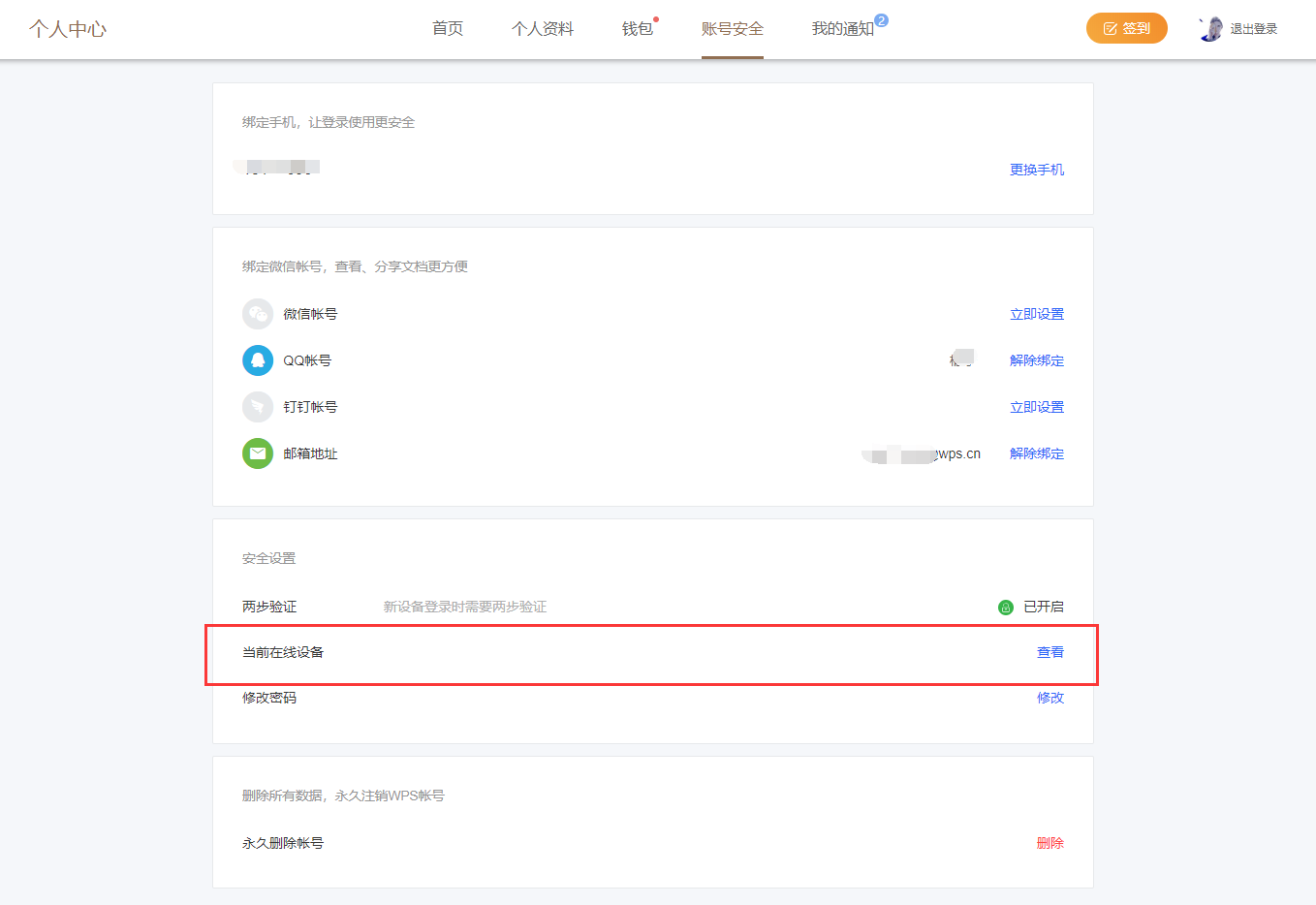Image resolution: width=1316 pixels, height=905 pixels.
Task: Click 绑定微信帐号，查看、分享文档更方便 heading
Action: [355, 266]
